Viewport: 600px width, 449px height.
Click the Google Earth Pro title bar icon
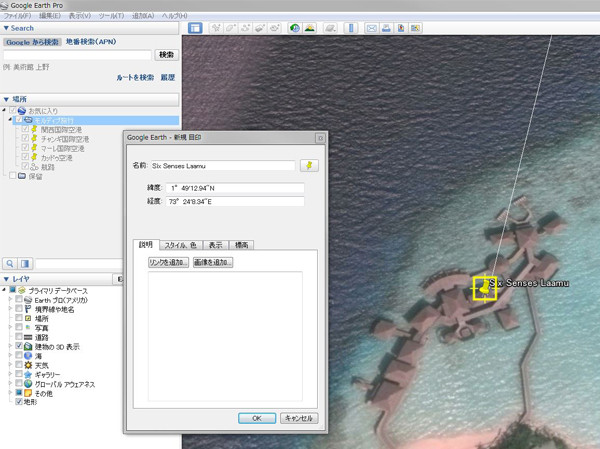coord(4,5)
